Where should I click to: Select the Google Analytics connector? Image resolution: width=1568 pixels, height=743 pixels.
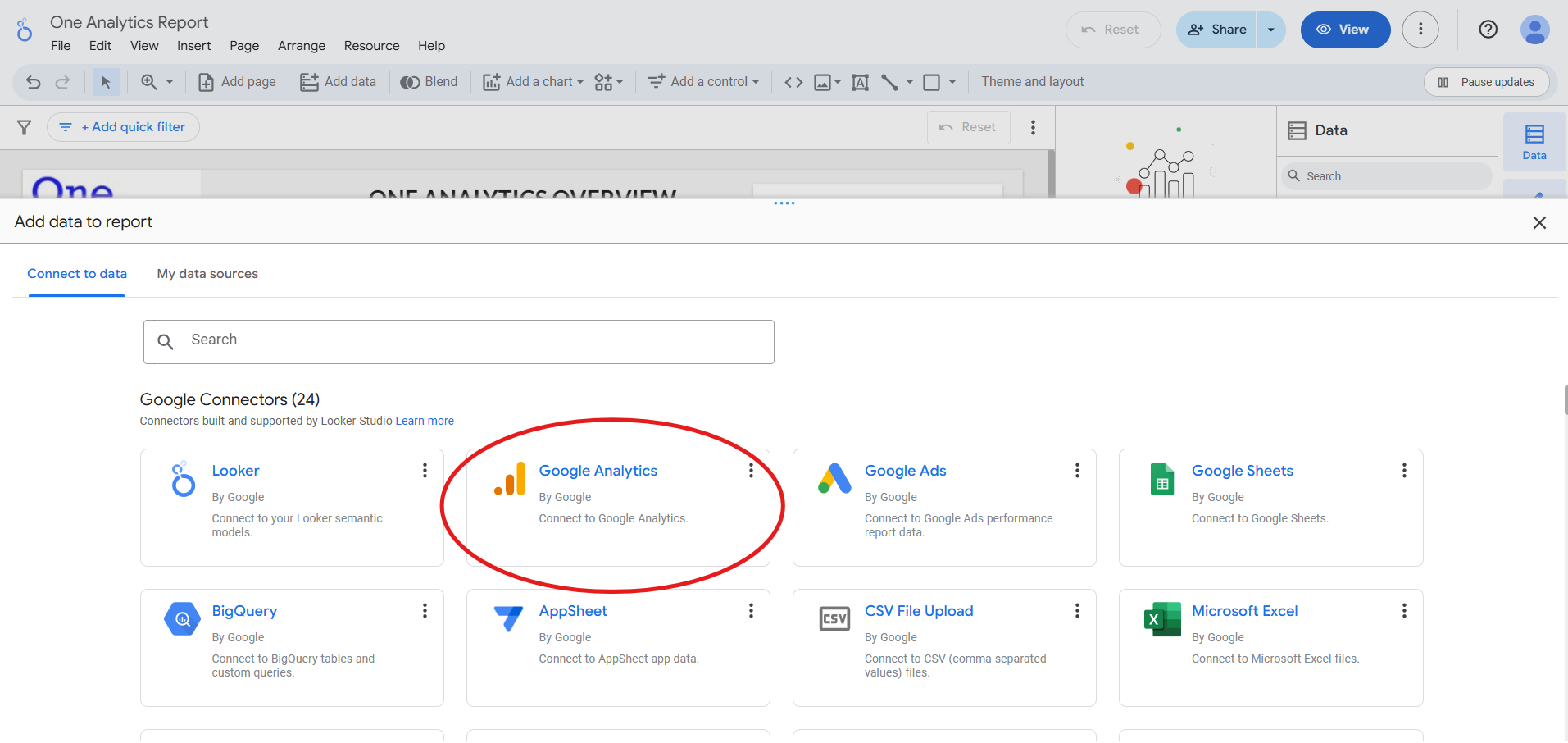click(618, 508)
